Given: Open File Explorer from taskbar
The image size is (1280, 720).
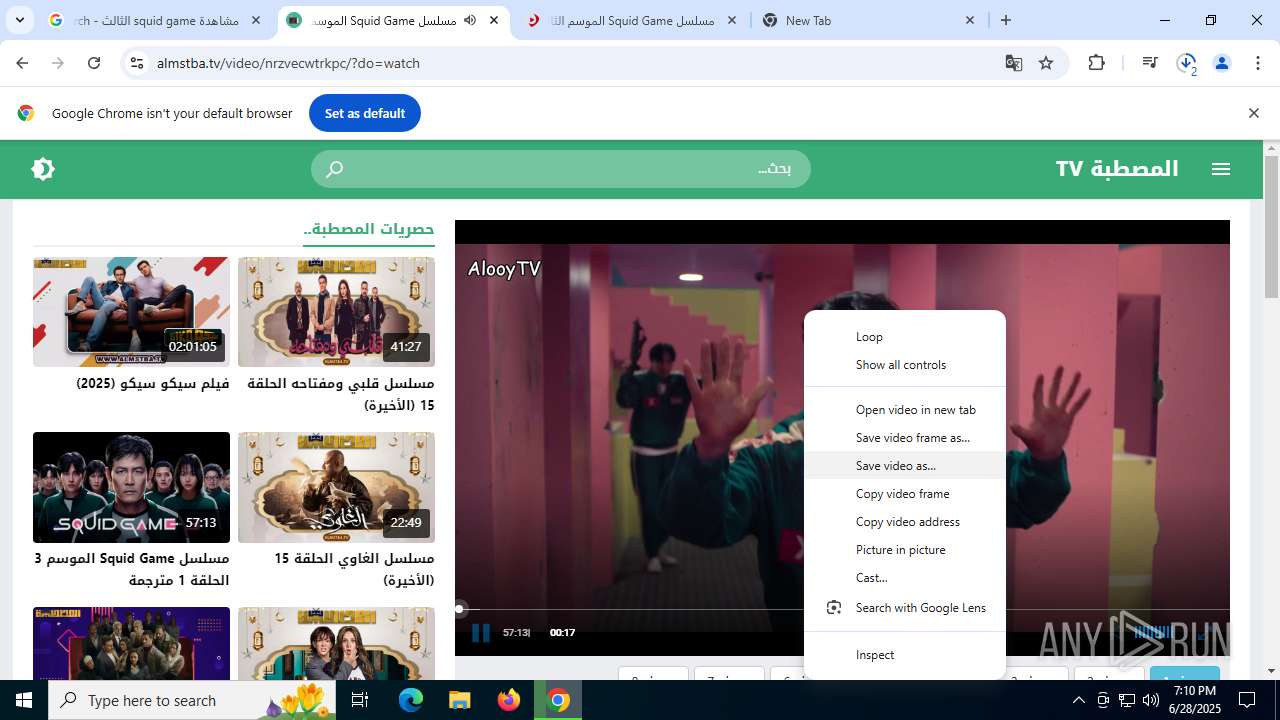Looking at the screenshot, I should click(459, 700).
